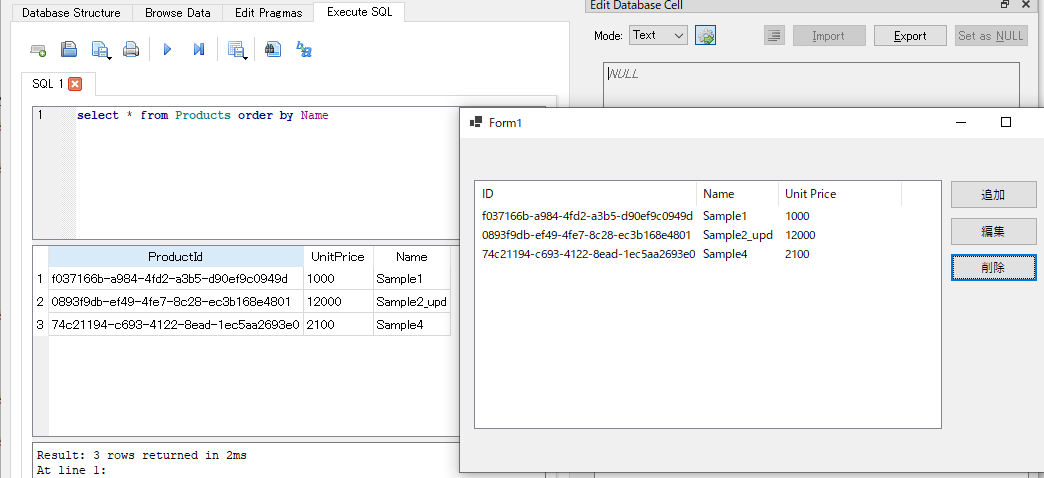Execute the current line icon
1044x478 pixels.
click(x=198, y=49)
